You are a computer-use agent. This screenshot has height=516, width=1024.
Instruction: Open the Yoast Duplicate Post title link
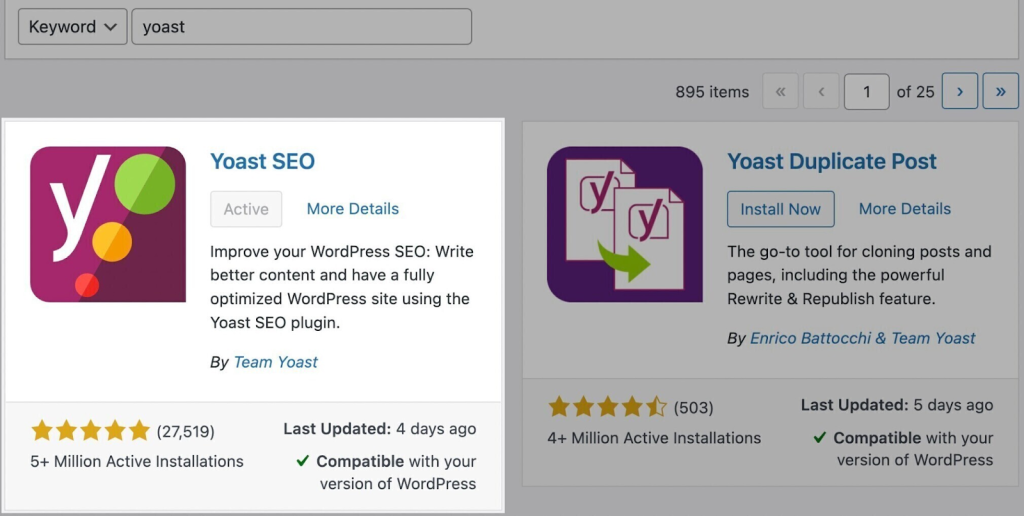click(x=832, y=161)
